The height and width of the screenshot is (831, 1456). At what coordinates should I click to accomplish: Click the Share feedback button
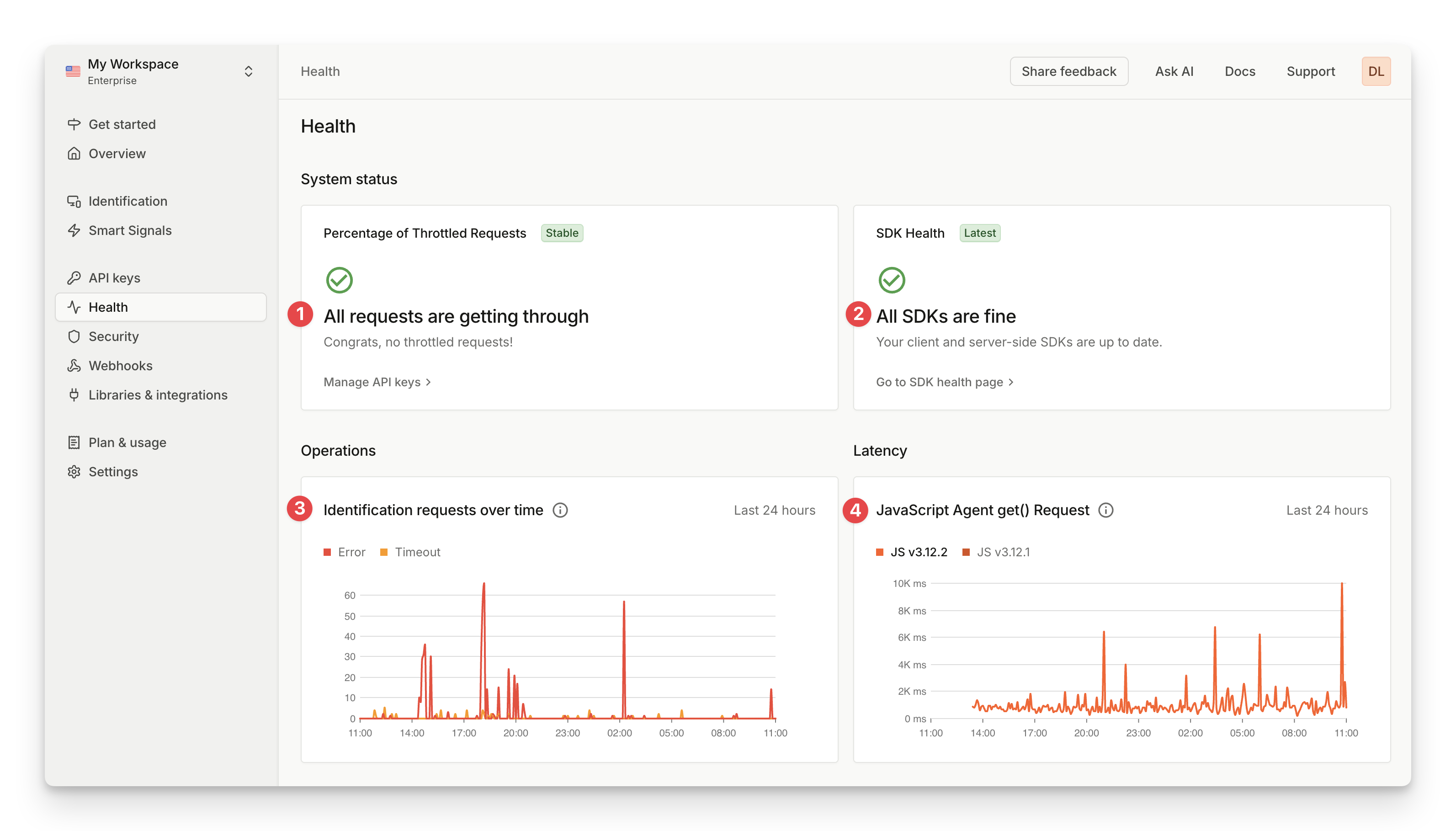(x=1069, y=71)
